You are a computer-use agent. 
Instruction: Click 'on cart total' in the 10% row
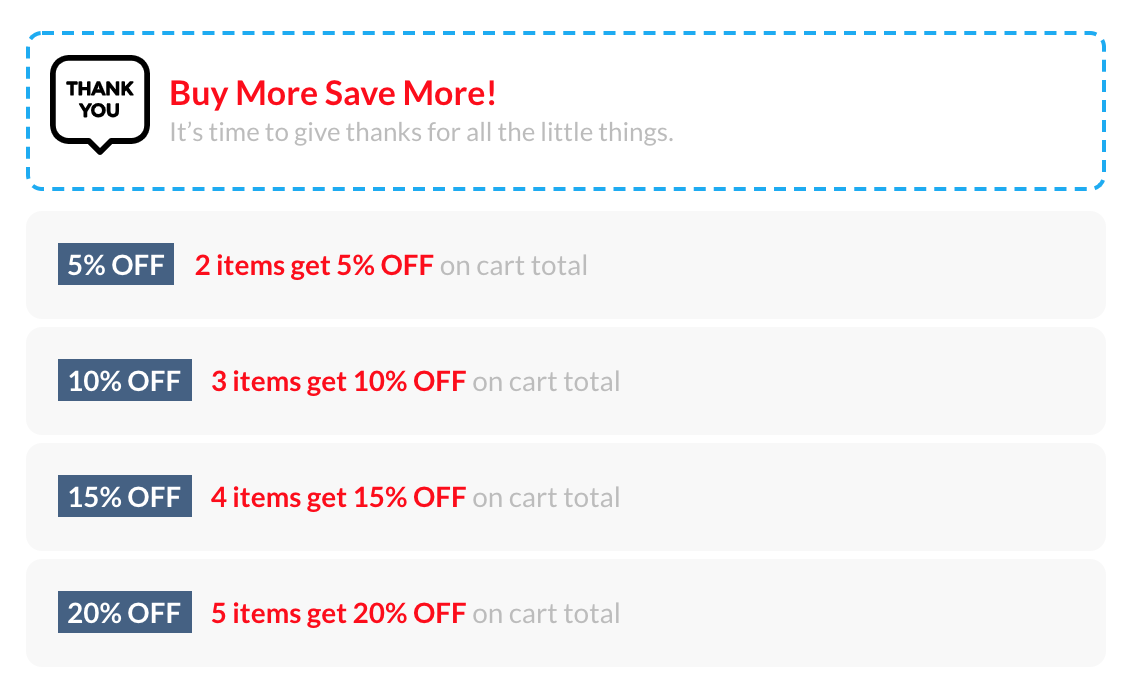(x=546, y=382)
